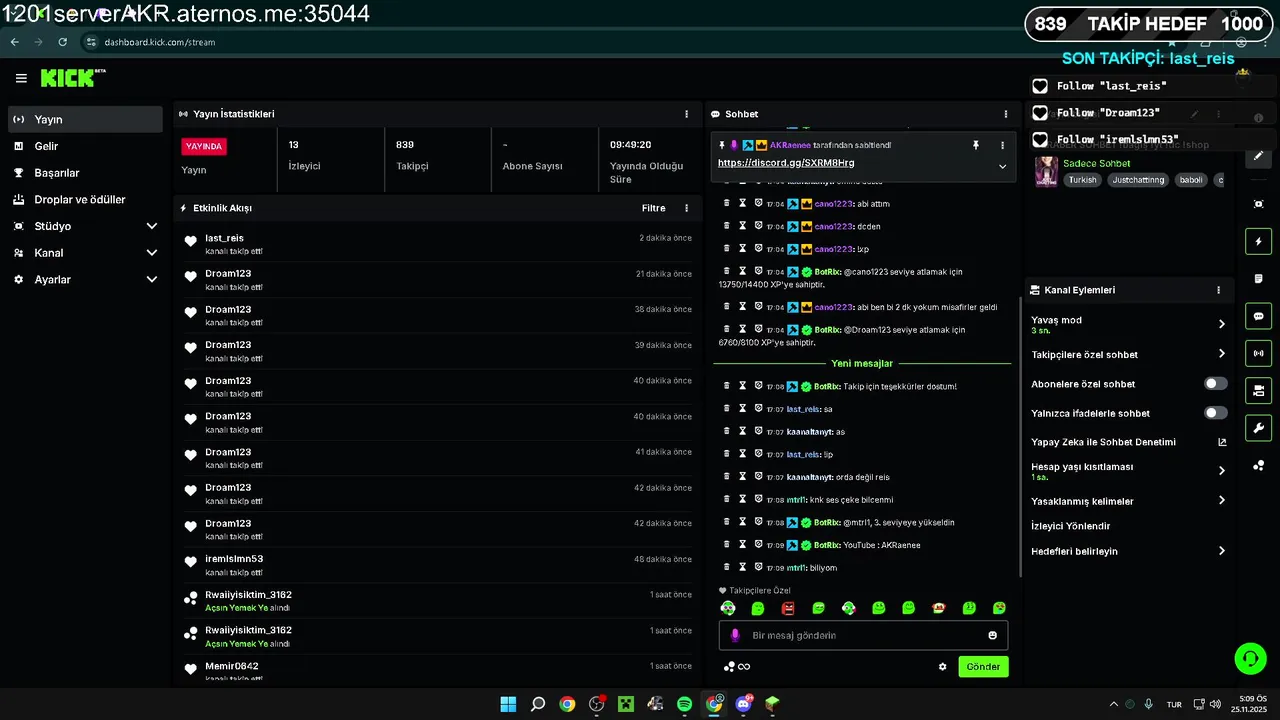Open Yayın İstatistikleri three-dot options
Image resolution: width=1280 pixels, height=720 pixels.
[686, 114]
